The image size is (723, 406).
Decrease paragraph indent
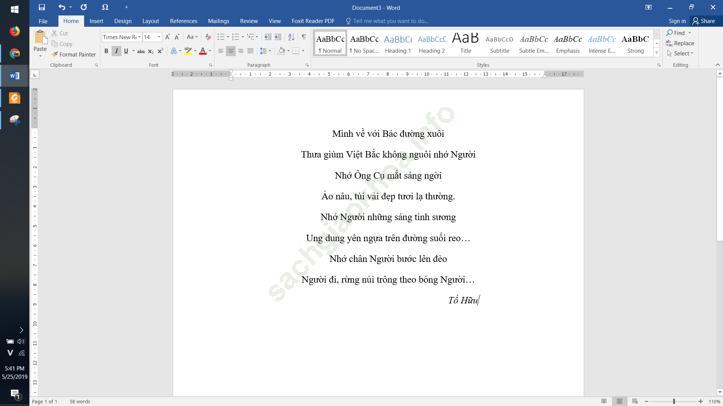coord(268,37)
